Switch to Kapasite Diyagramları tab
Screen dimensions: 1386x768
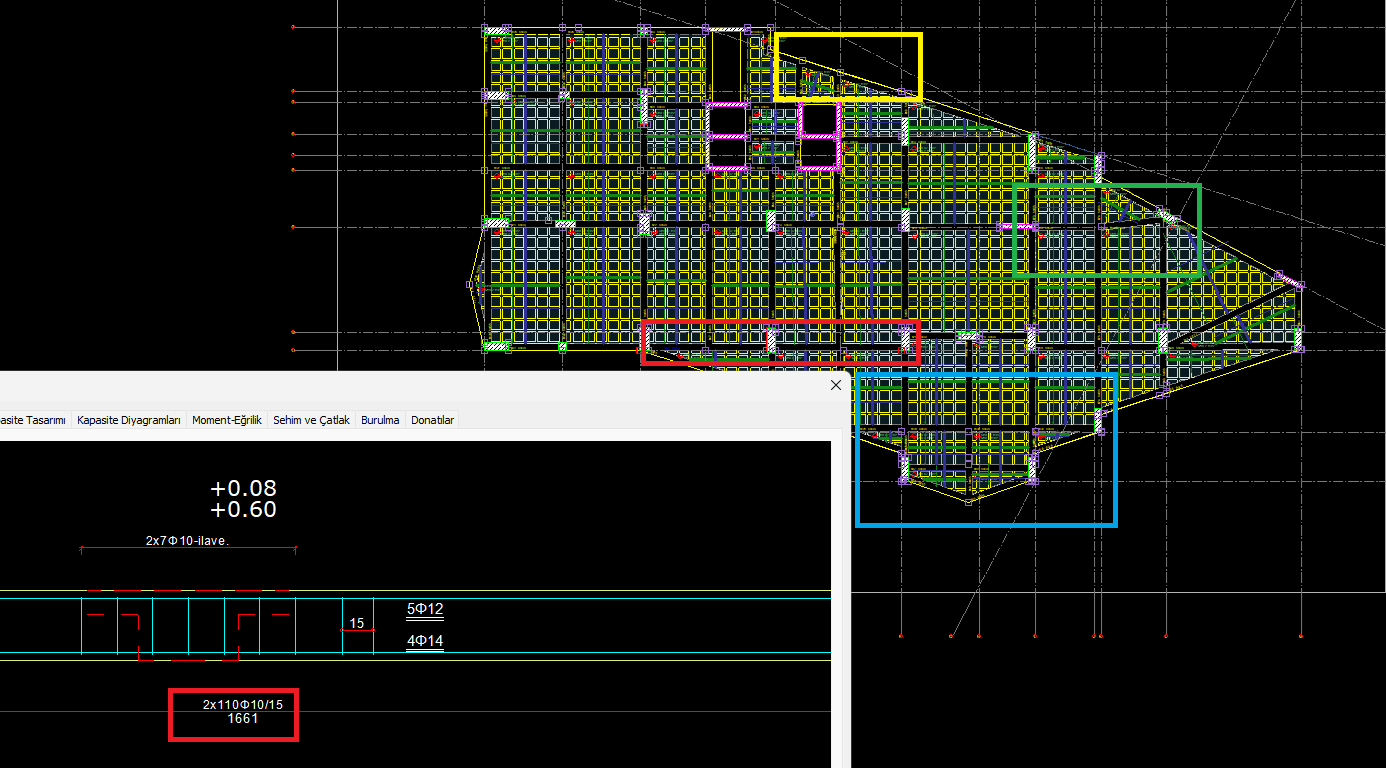[x=129, y=420]
